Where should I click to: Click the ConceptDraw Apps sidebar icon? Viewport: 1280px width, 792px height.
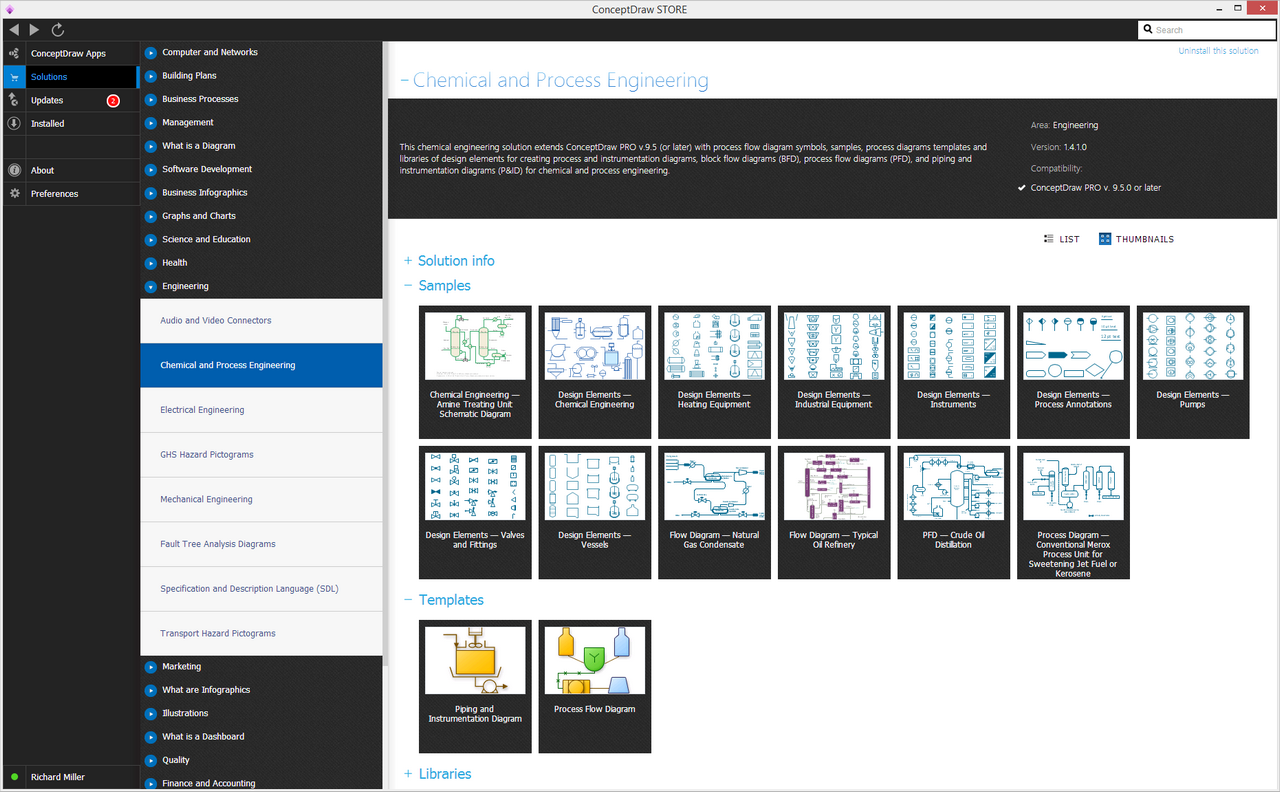(x=14, y=53)
